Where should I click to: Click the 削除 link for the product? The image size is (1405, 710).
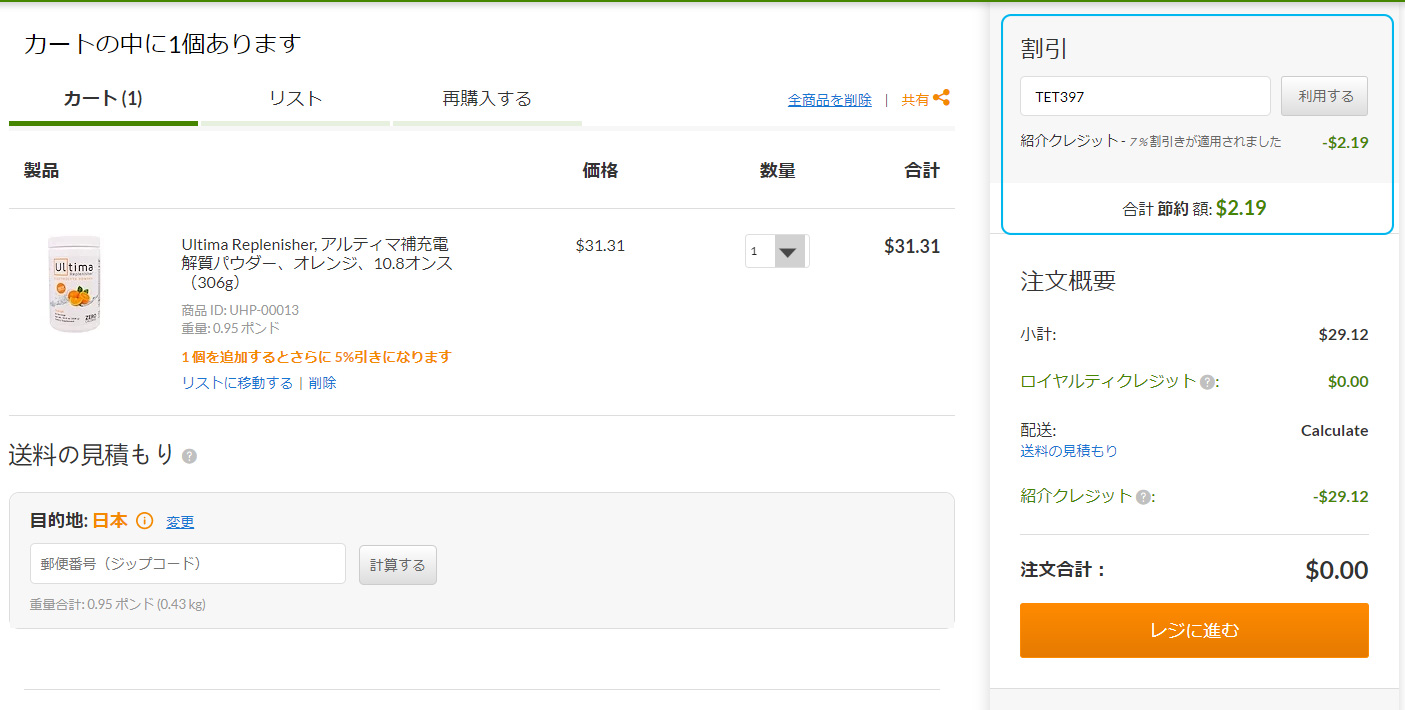click(323, 383)
